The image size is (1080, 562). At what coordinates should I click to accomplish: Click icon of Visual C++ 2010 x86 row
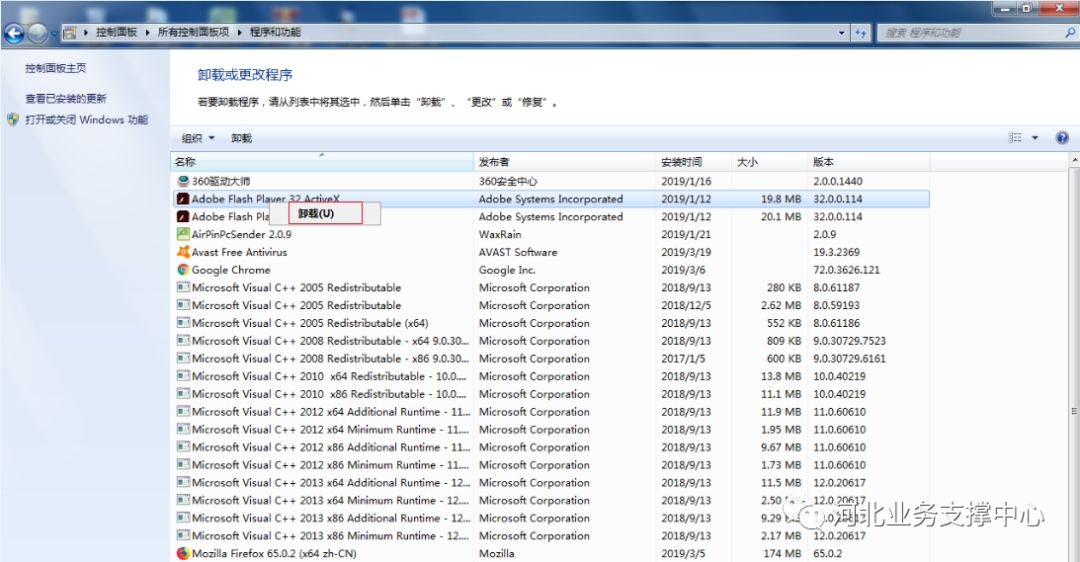click(x=183, y=394)
